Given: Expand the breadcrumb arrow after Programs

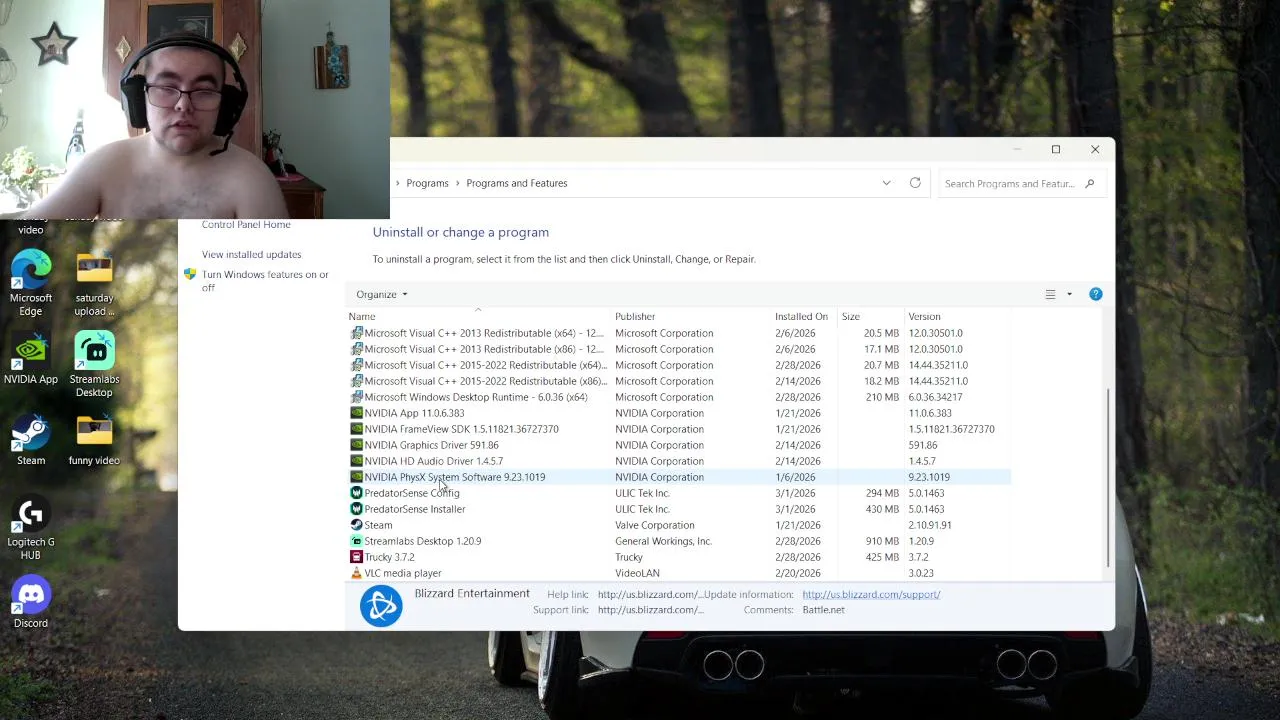Looking at the screenshot, I should point(458,183).
